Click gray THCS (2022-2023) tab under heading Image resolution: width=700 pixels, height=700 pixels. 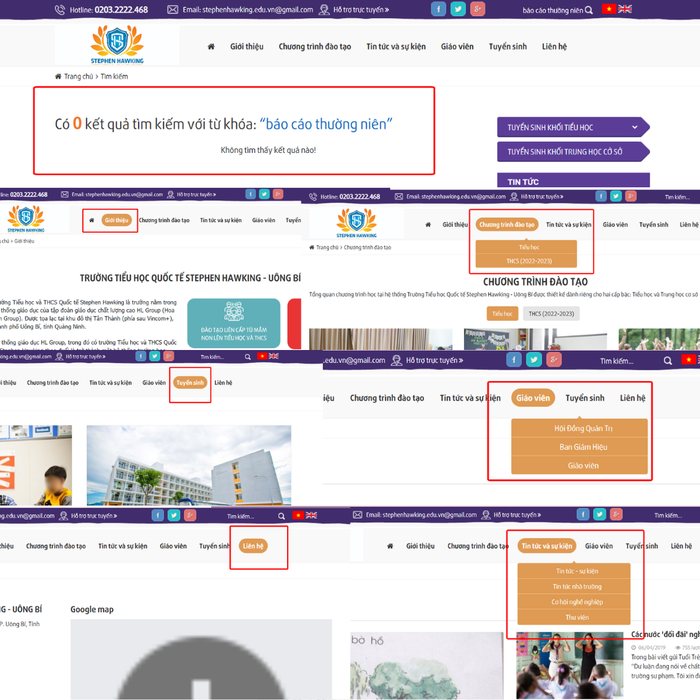[x=550, y=313]
